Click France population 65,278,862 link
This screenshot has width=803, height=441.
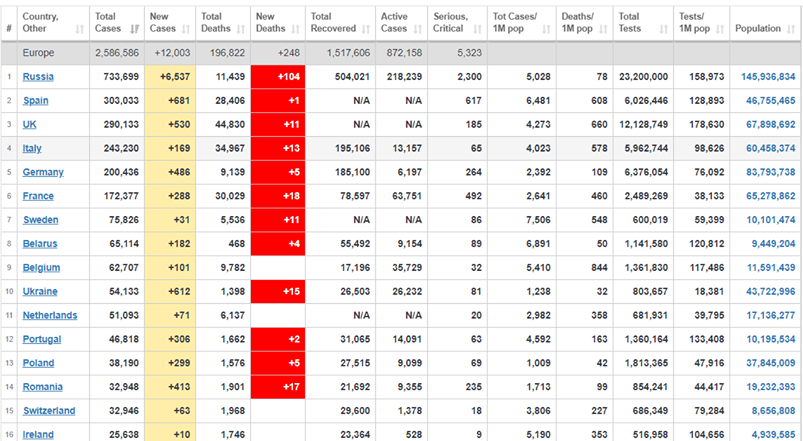pos(771,196)
